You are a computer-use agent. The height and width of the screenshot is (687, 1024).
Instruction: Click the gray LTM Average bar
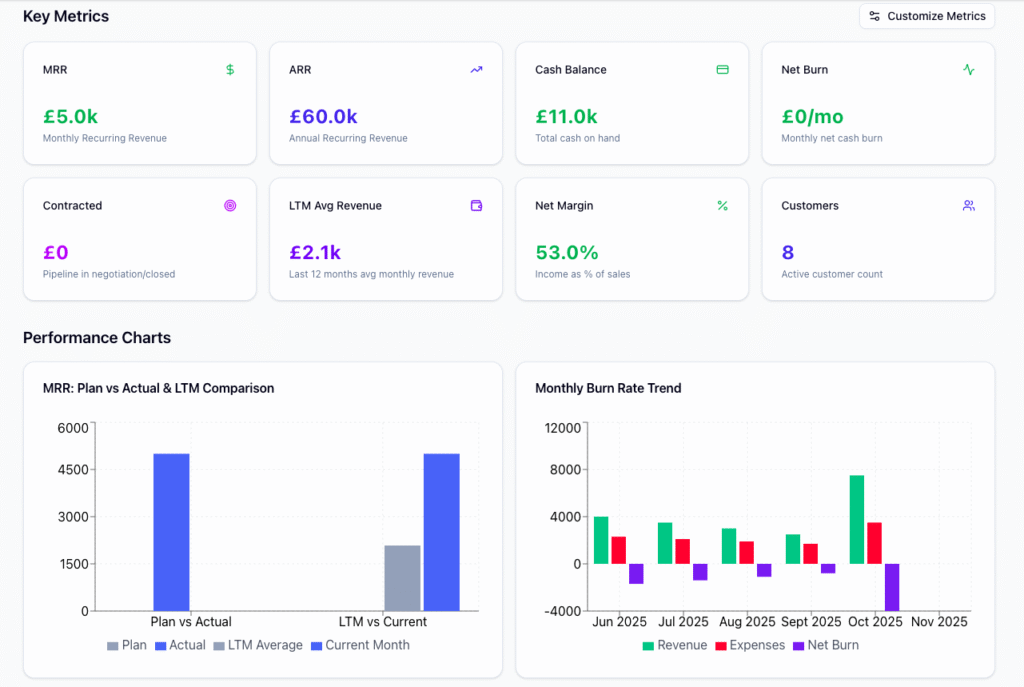click(x=402, y=578)
